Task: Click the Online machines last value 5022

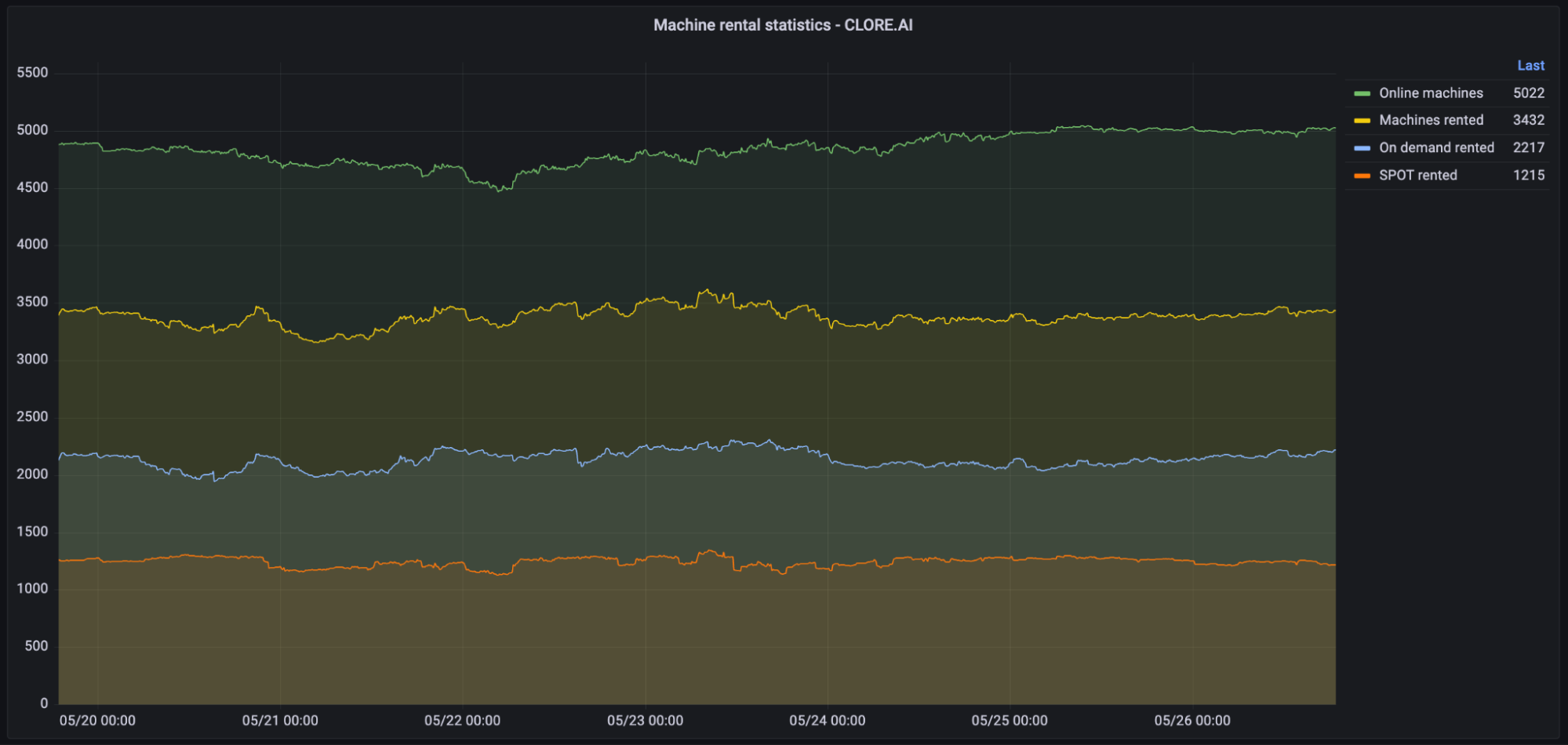Action: [x=1529, y=93]
